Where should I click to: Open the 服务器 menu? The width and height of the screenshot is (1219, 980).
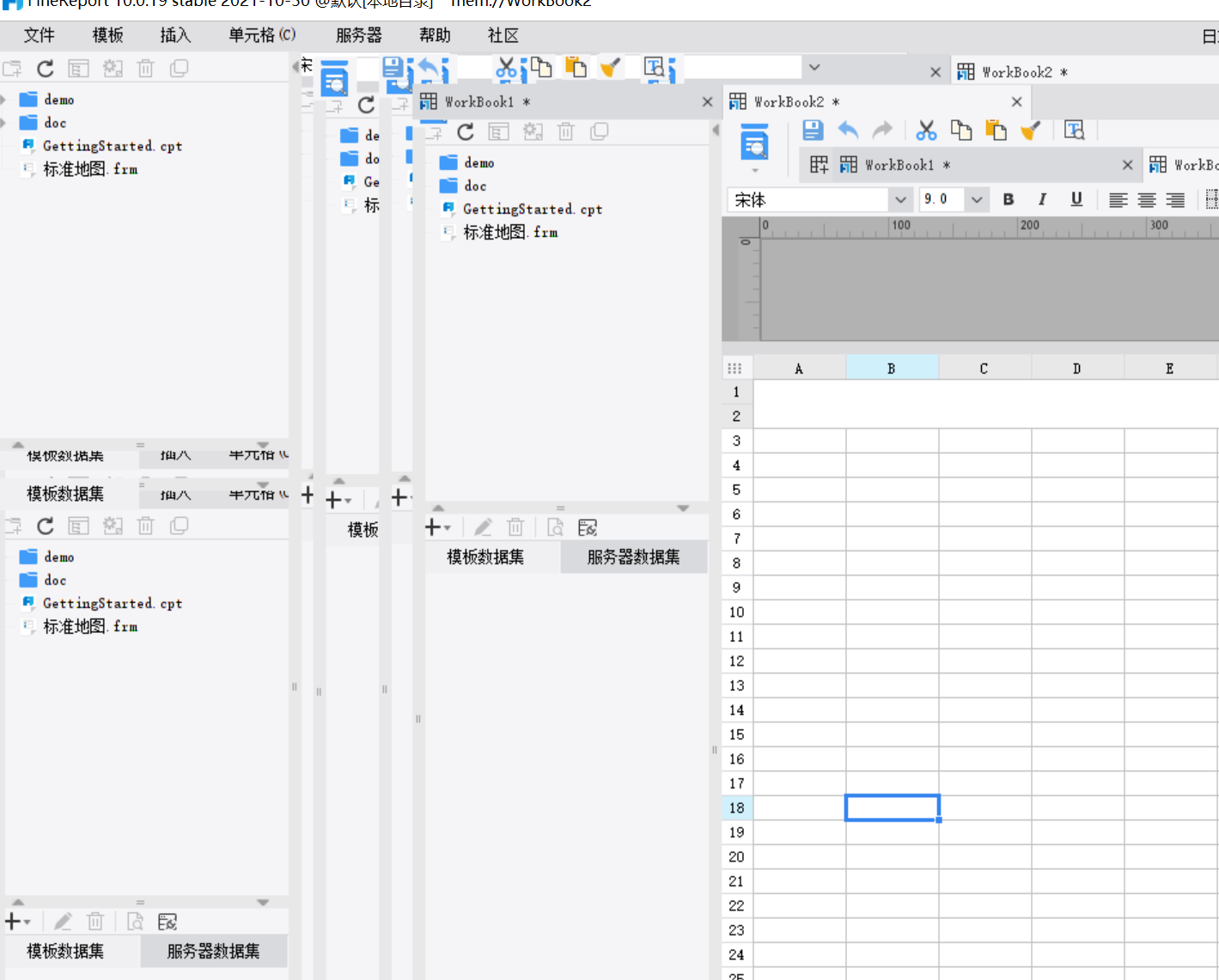point(359,35)
